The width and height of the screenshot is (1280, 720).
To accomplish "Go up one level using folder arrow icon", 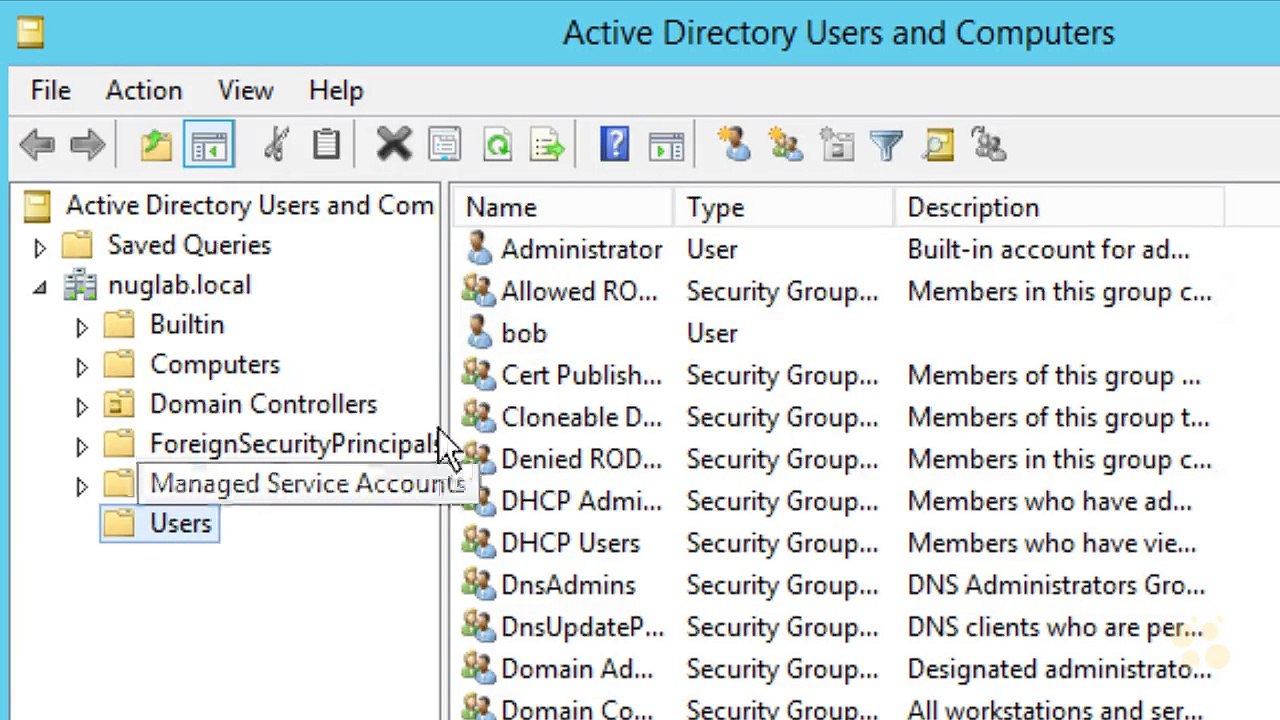I will pyautogui.click(x=156, y=146).
